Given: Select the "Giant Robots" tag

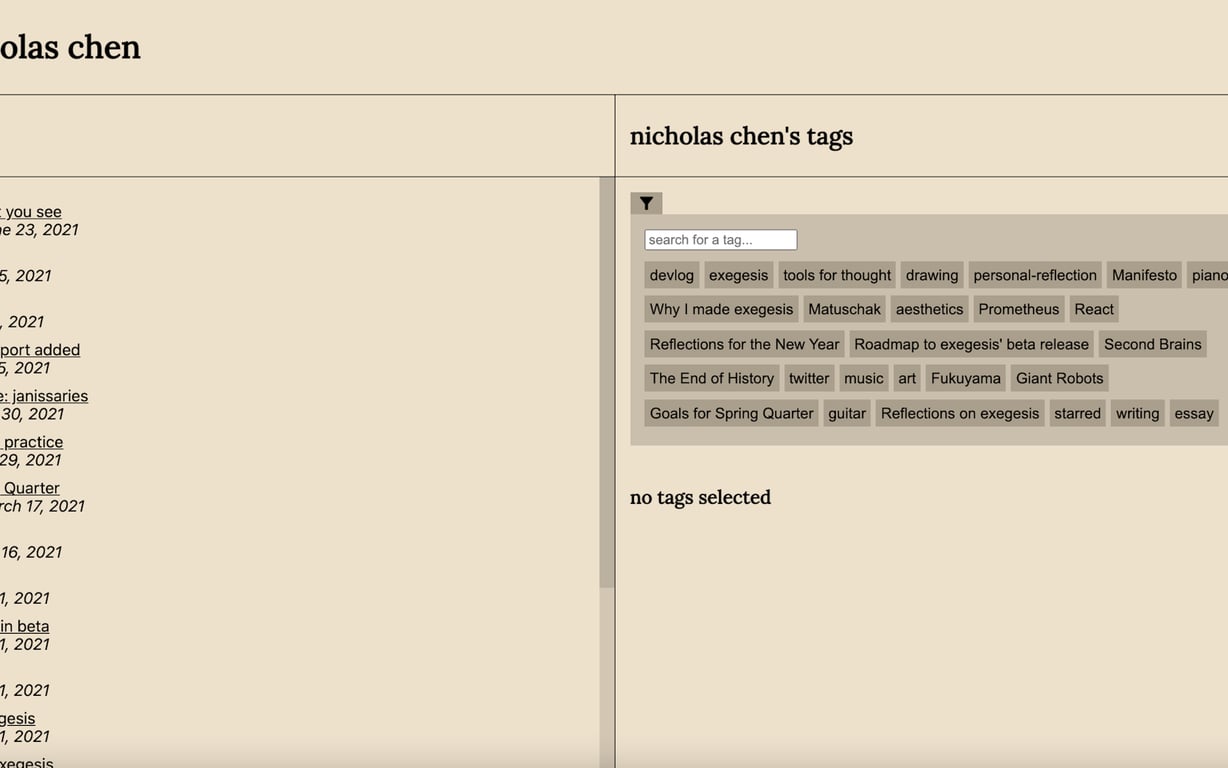Looking at the screenshot, I should point(1059,378).
